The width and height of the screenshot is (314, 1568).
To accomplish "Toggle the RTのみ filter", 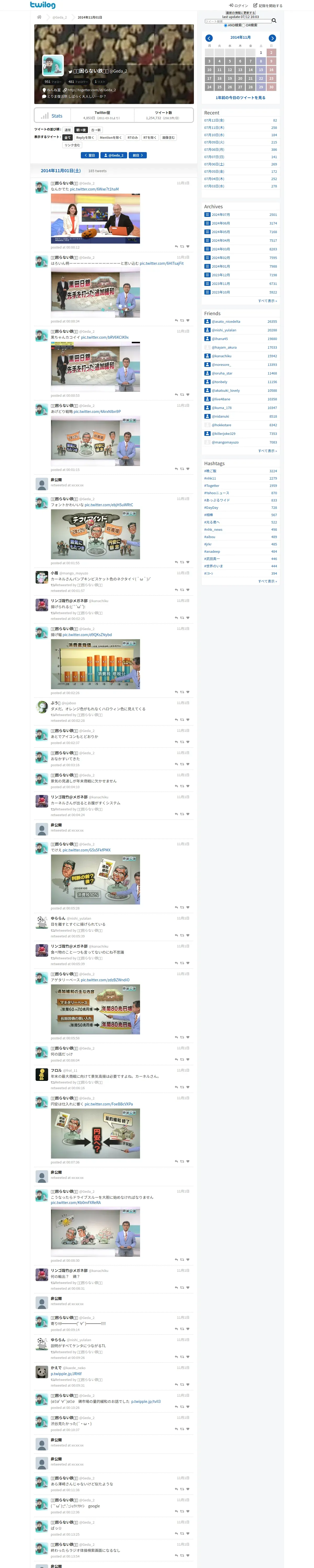I will [132, 137].
